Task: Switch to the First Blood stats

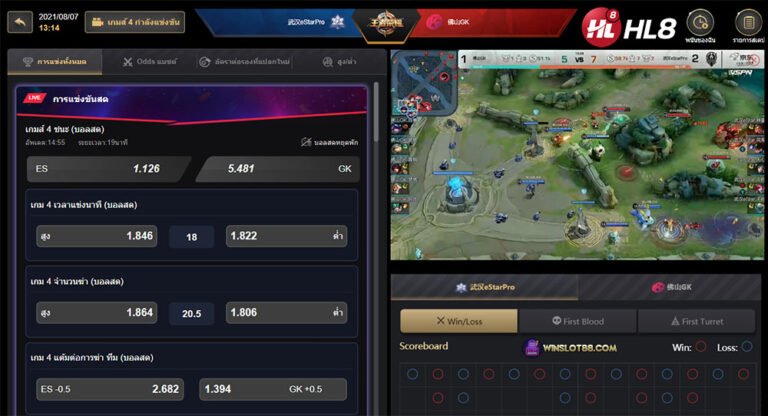Action: click(x=578, y=321)
